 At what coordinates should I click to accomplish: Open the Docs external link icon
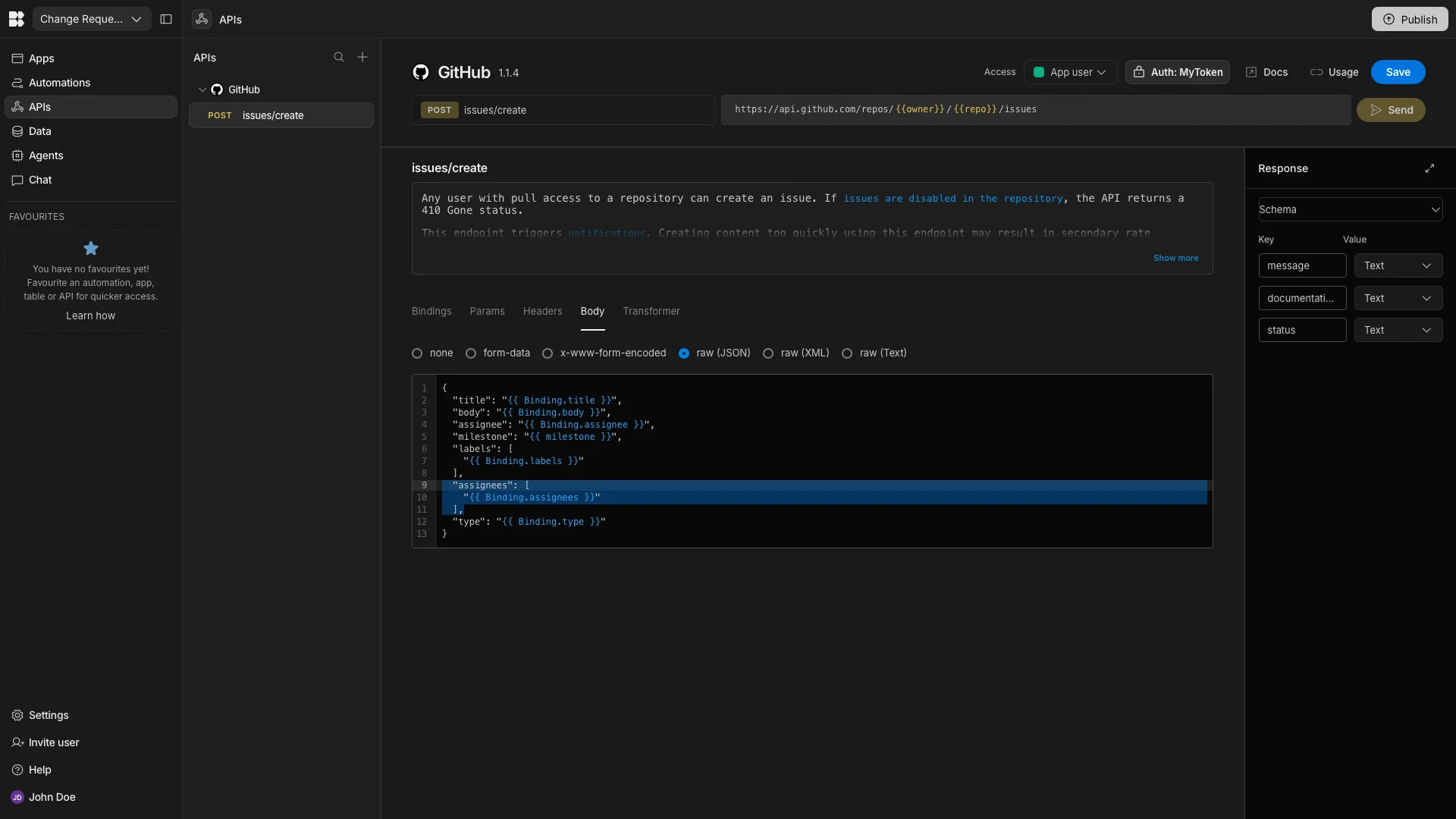1251,72
